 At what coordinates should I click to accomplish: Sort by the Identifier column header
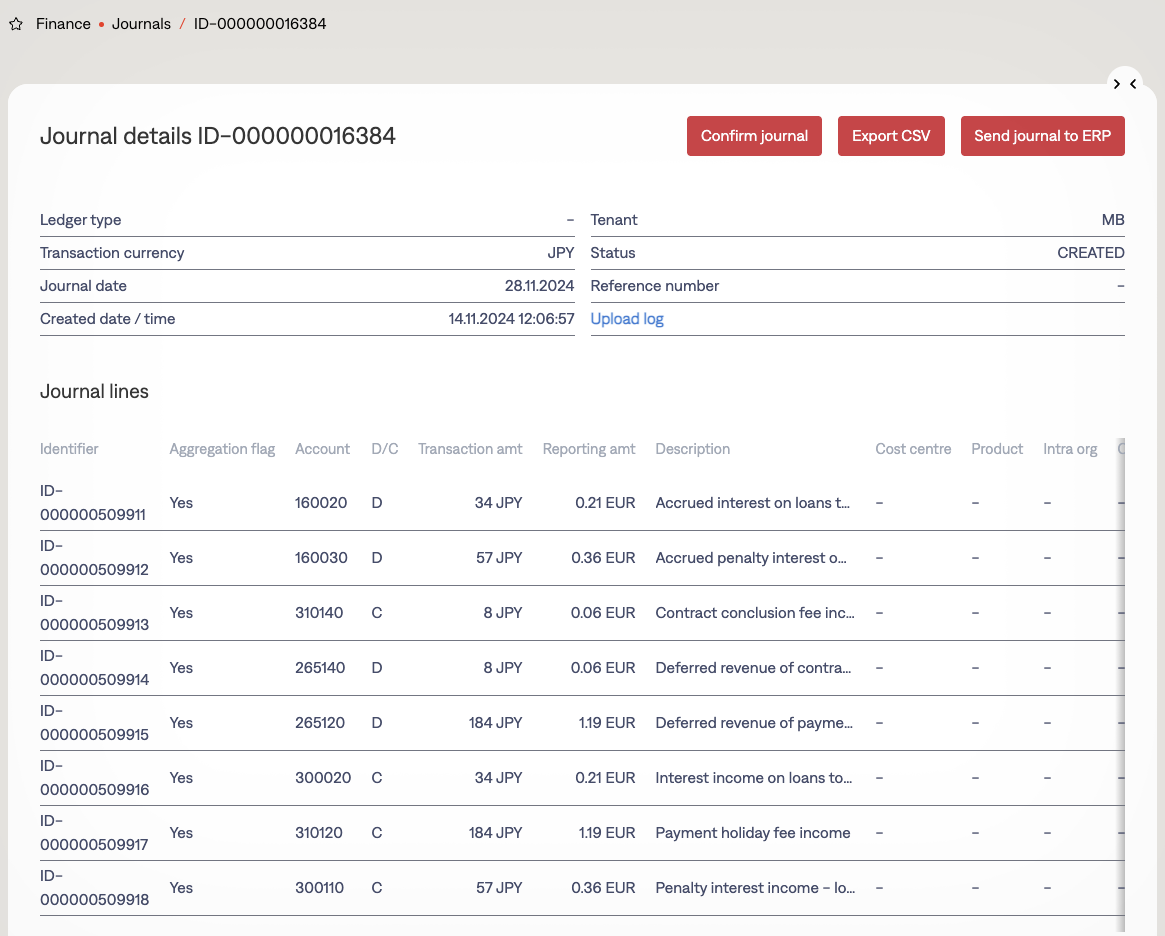[x=69, y=449]
